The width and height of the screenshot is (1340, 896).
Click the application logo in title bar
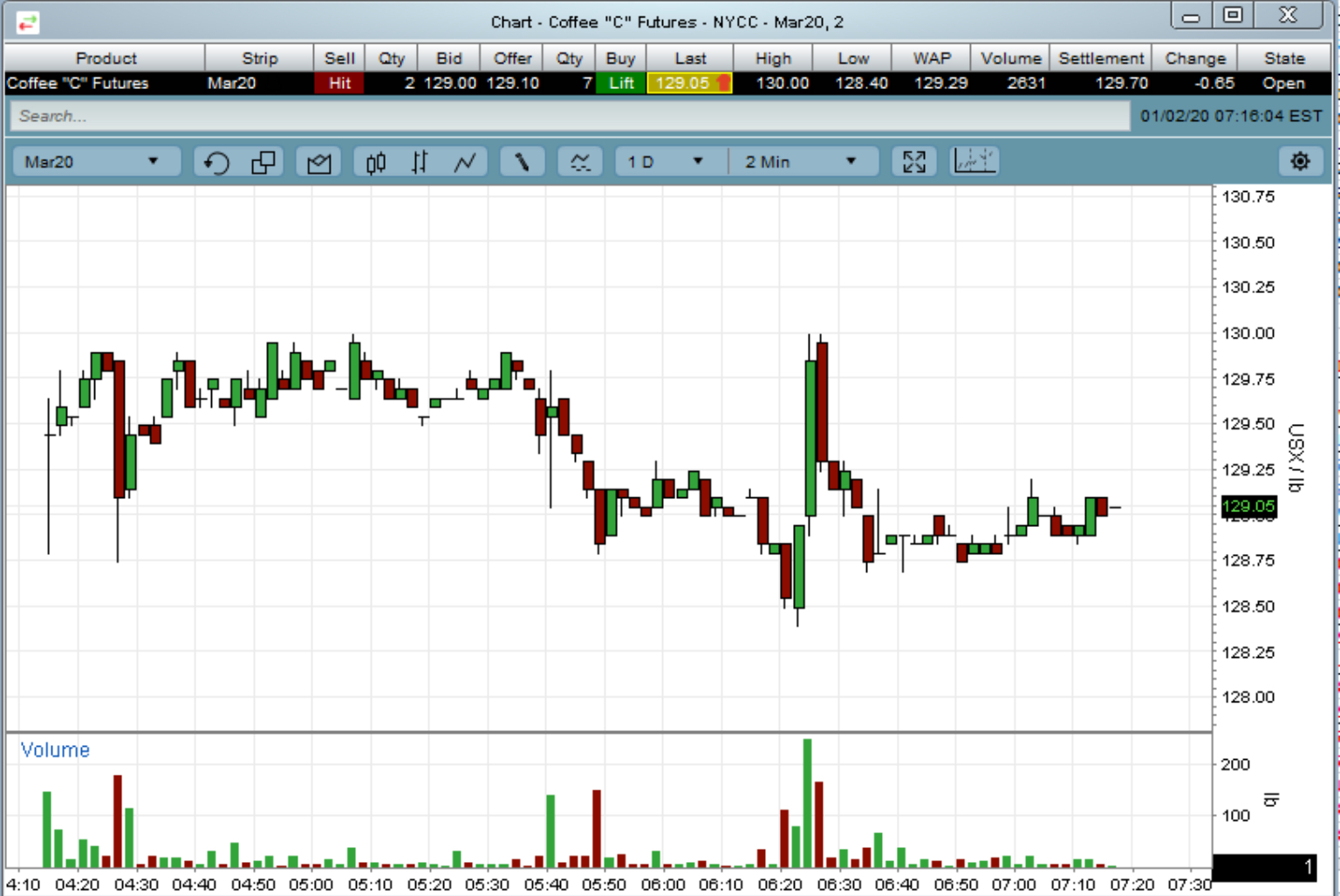coord(28,22)
